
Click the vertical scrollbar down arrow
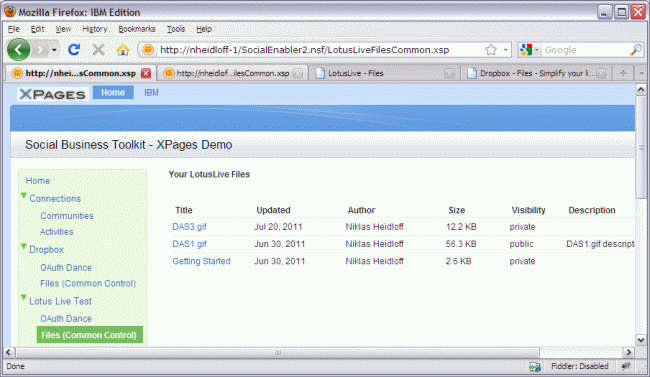click(x=641, y=341)
